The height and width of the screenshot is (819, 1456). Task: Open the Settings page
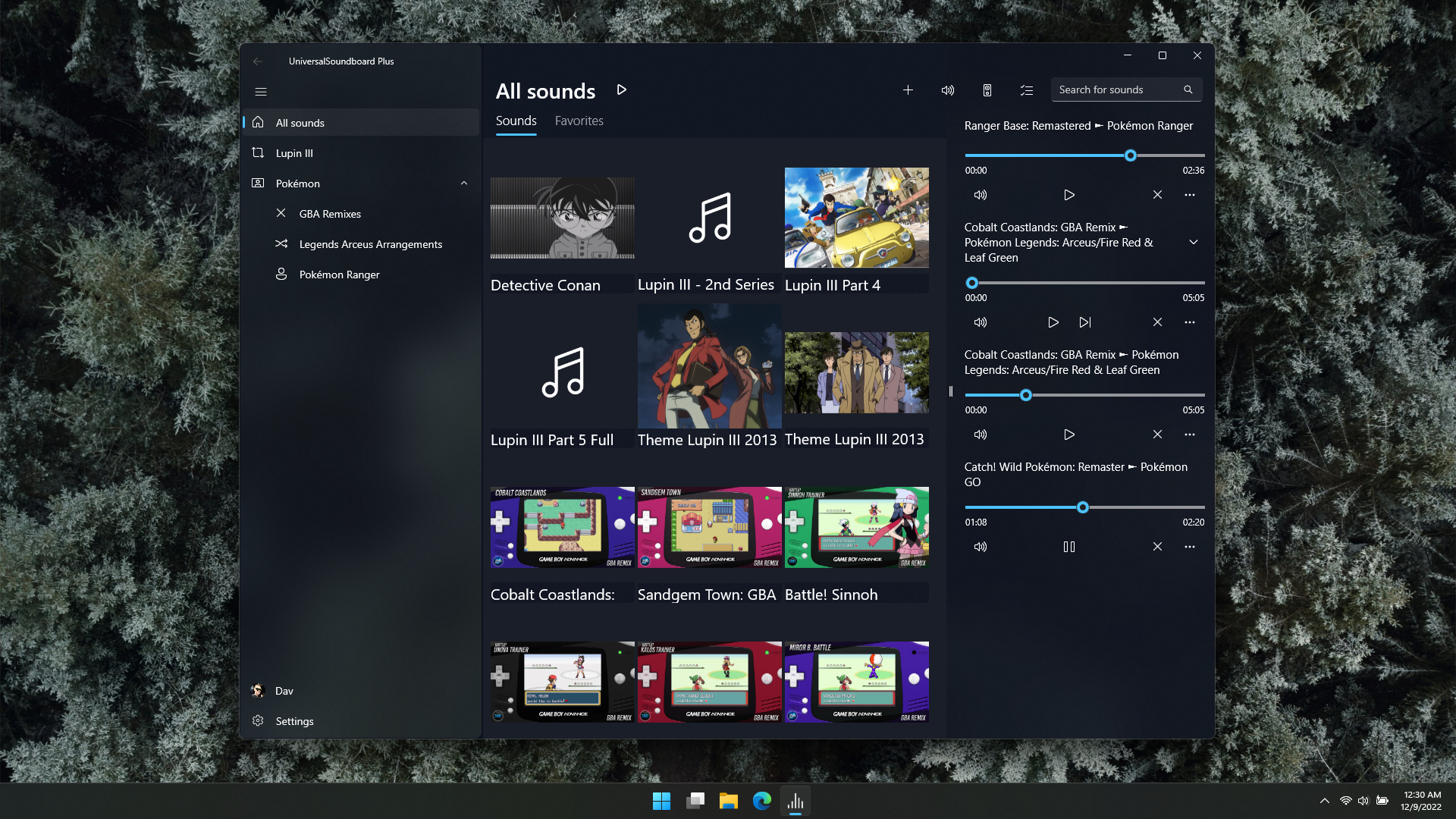click(294, 720)
